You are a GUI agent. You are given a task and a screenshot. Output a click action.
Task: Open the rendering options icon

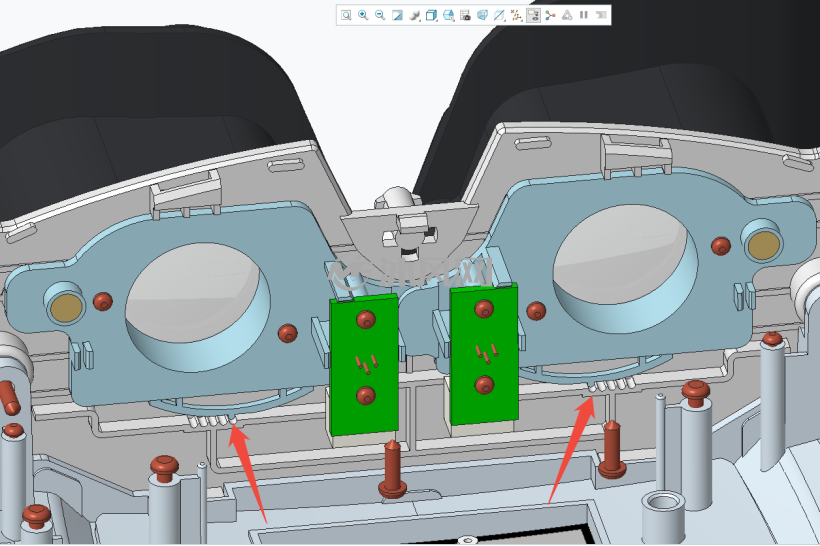pyautogui.click(x=414, y=15)
